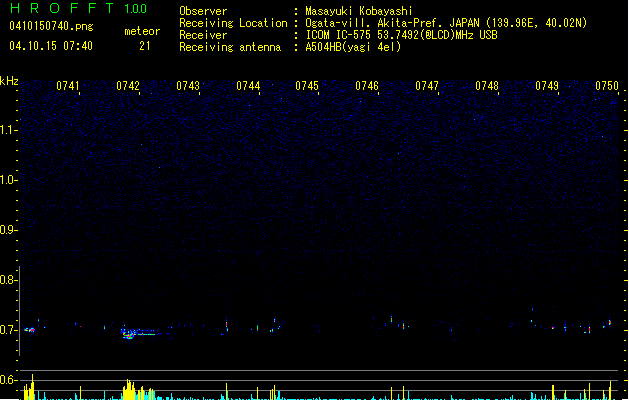
Task: Click the 0.8 kHz axis label
Action: coord(8,280)
